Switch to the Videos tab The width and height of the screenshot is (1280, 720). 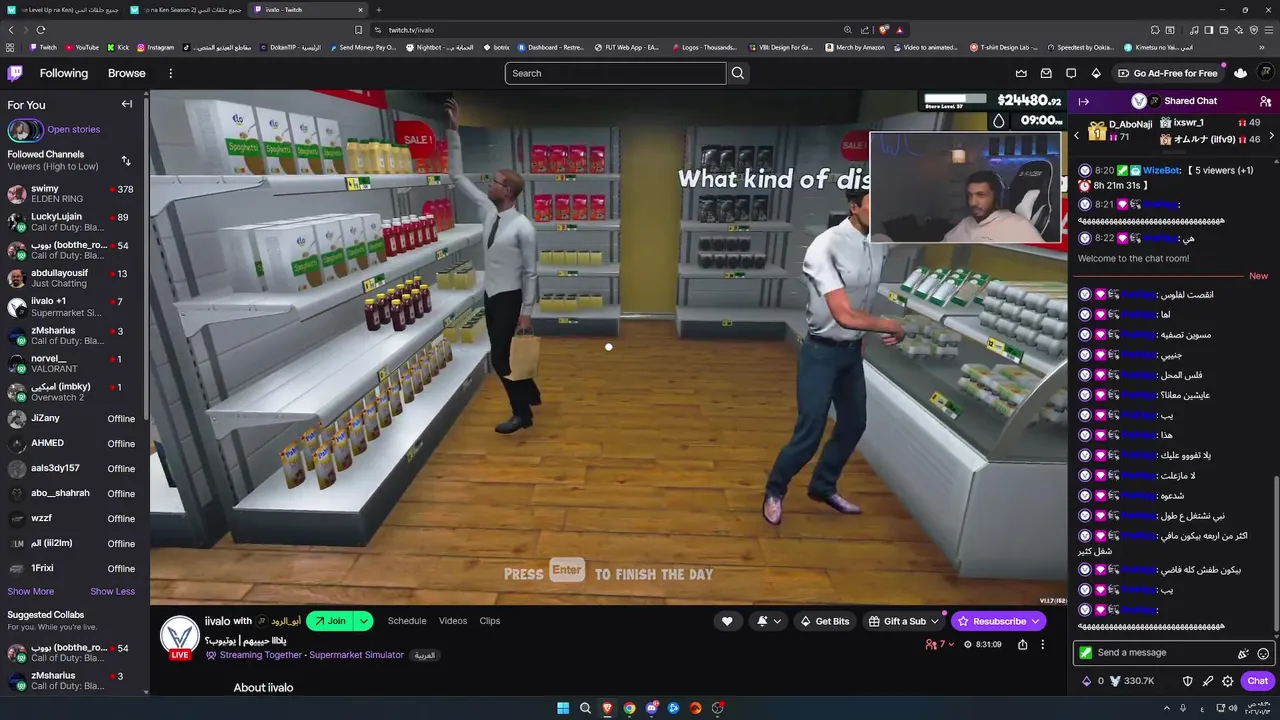(453, 621)
